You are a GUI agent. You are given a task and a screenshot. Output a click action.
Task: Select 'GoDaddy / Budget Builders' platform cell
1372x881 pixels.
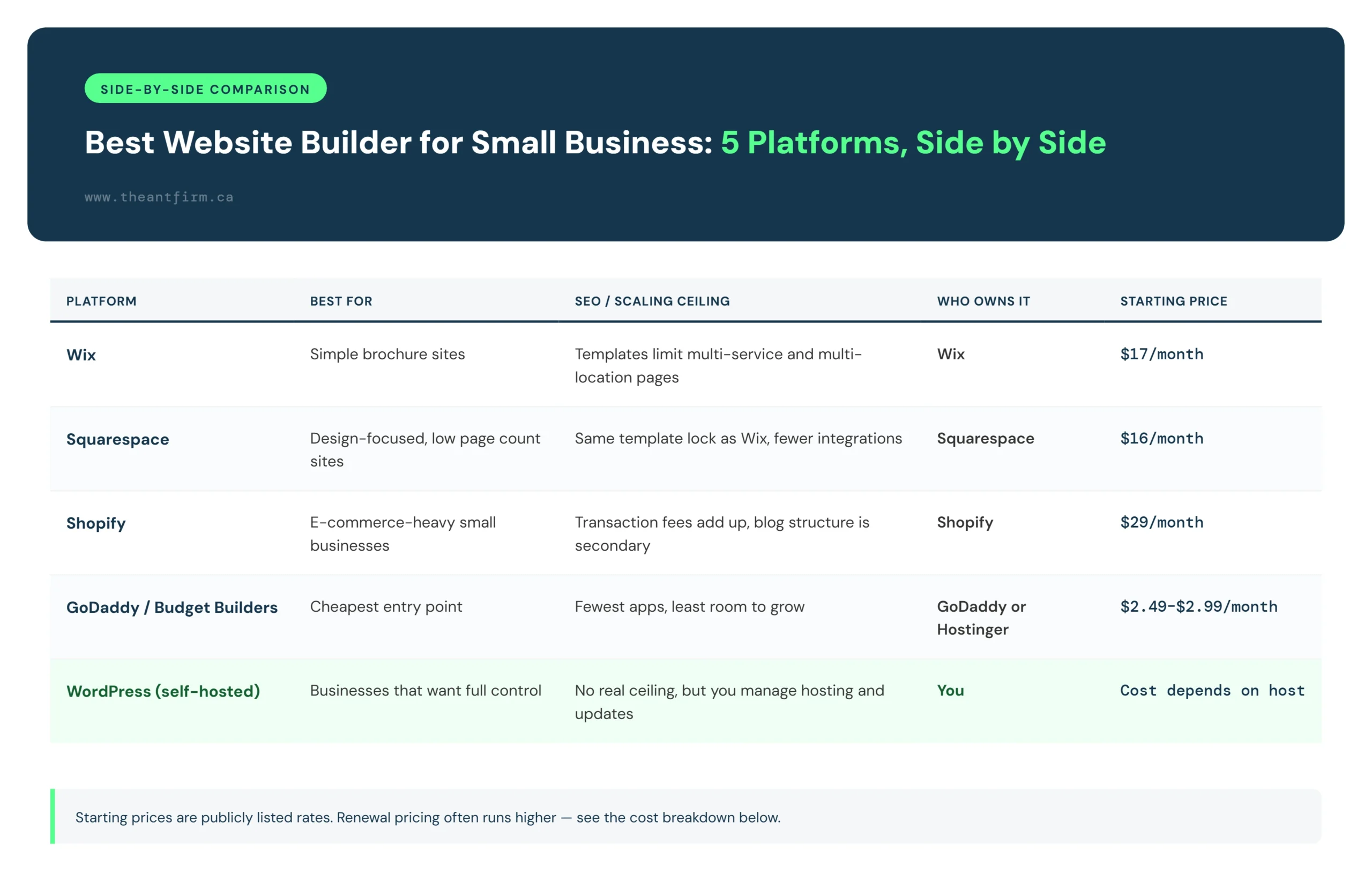[x=172, y=607]
